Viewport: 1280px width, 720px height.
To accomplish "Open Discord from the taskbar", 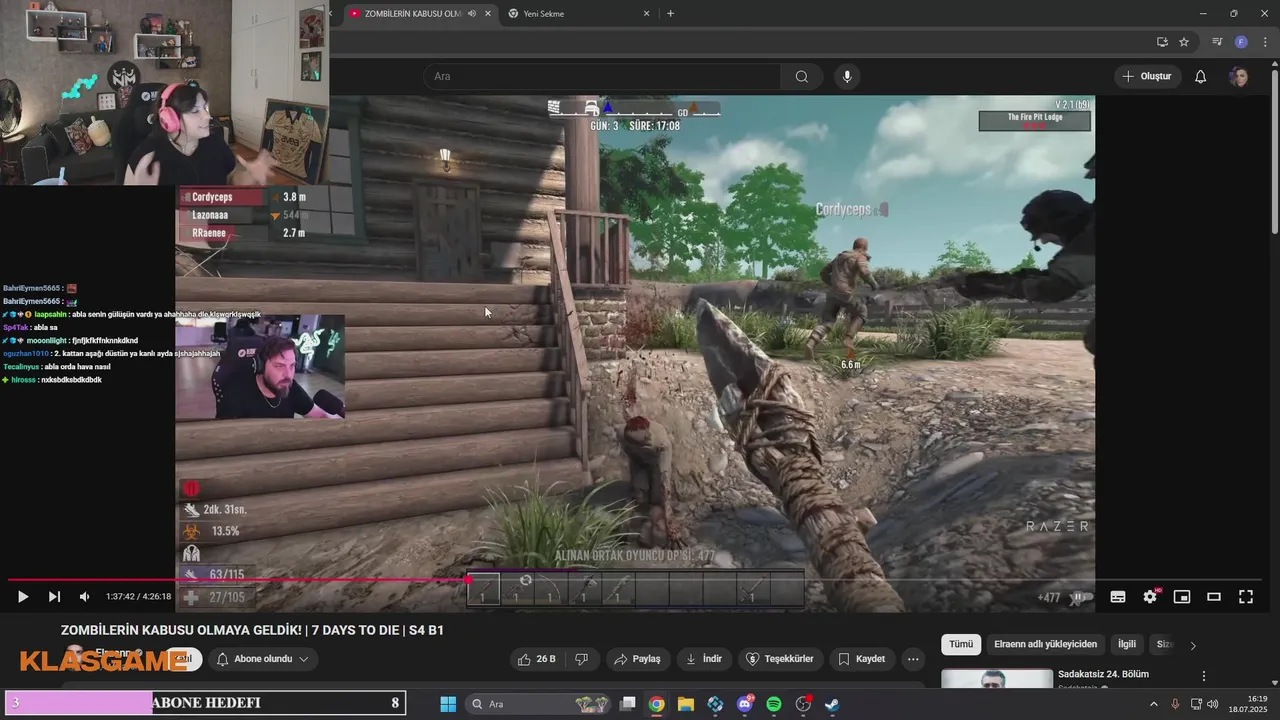I will coord(744,704).
